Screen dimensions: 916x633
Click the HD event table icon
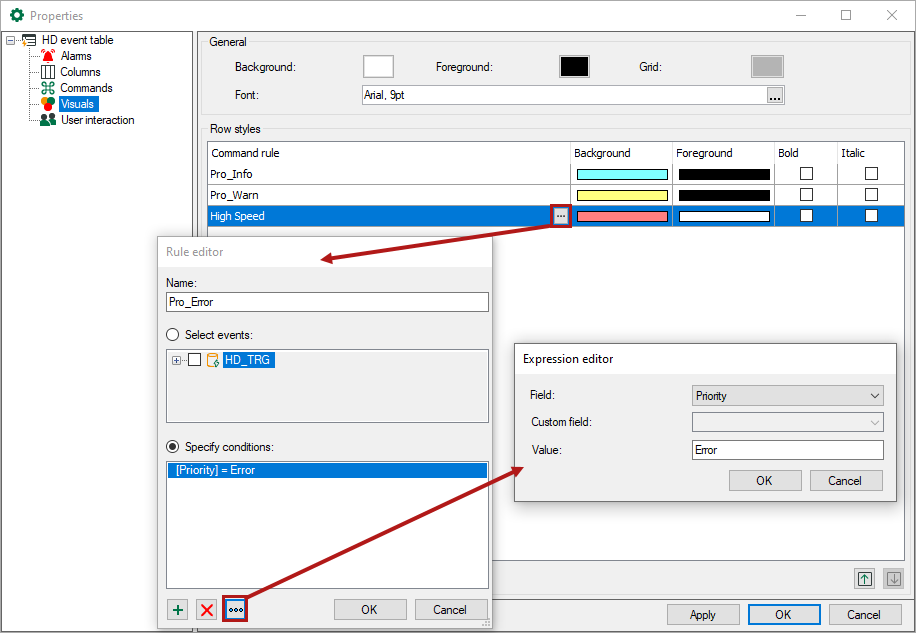point(29,40)
